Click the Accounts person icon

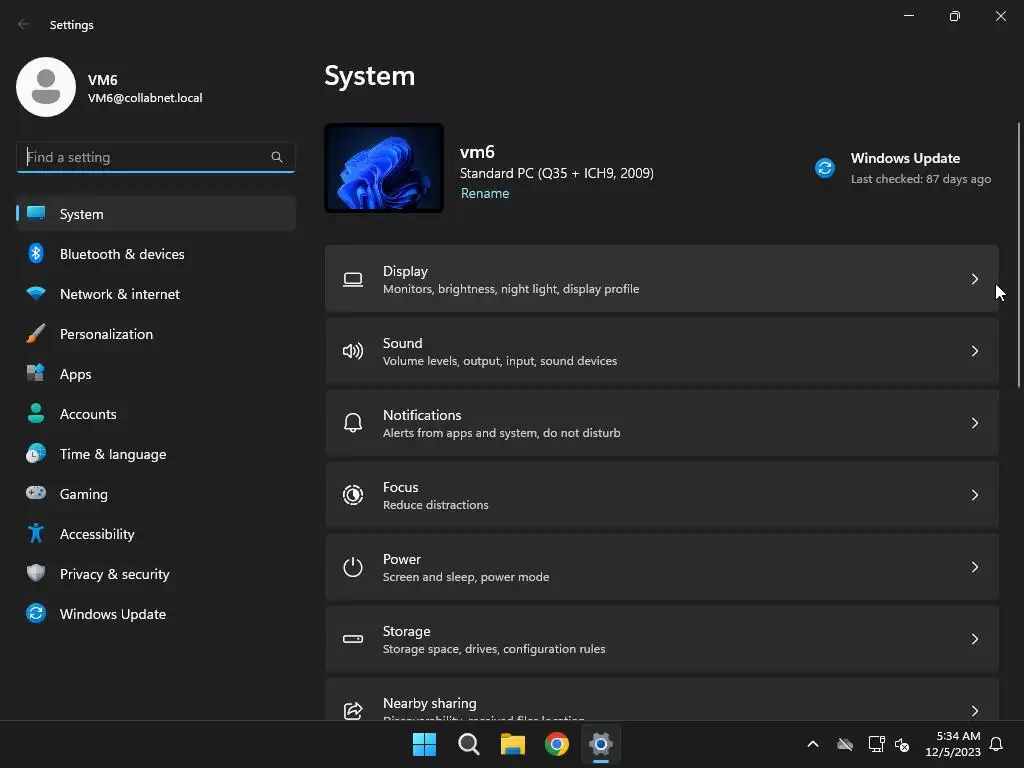[x=36, y=413]
